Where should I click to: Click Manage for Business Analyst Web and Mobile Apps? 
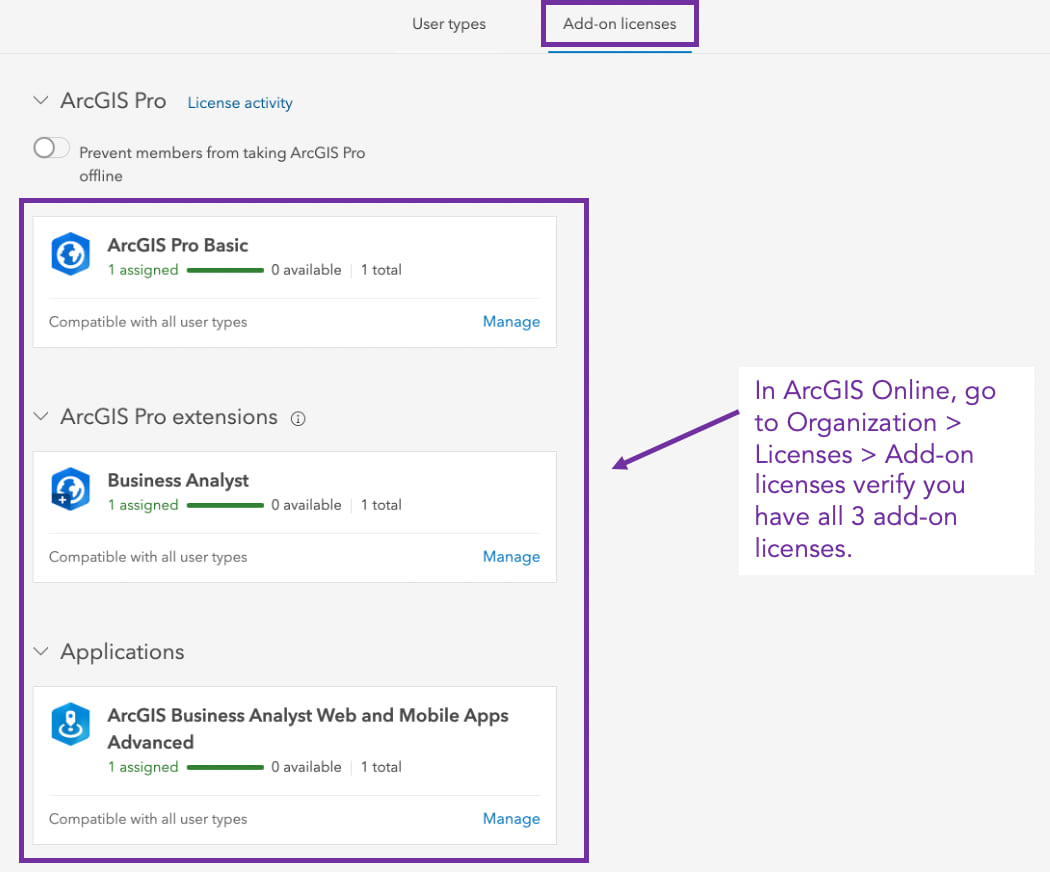511,819
